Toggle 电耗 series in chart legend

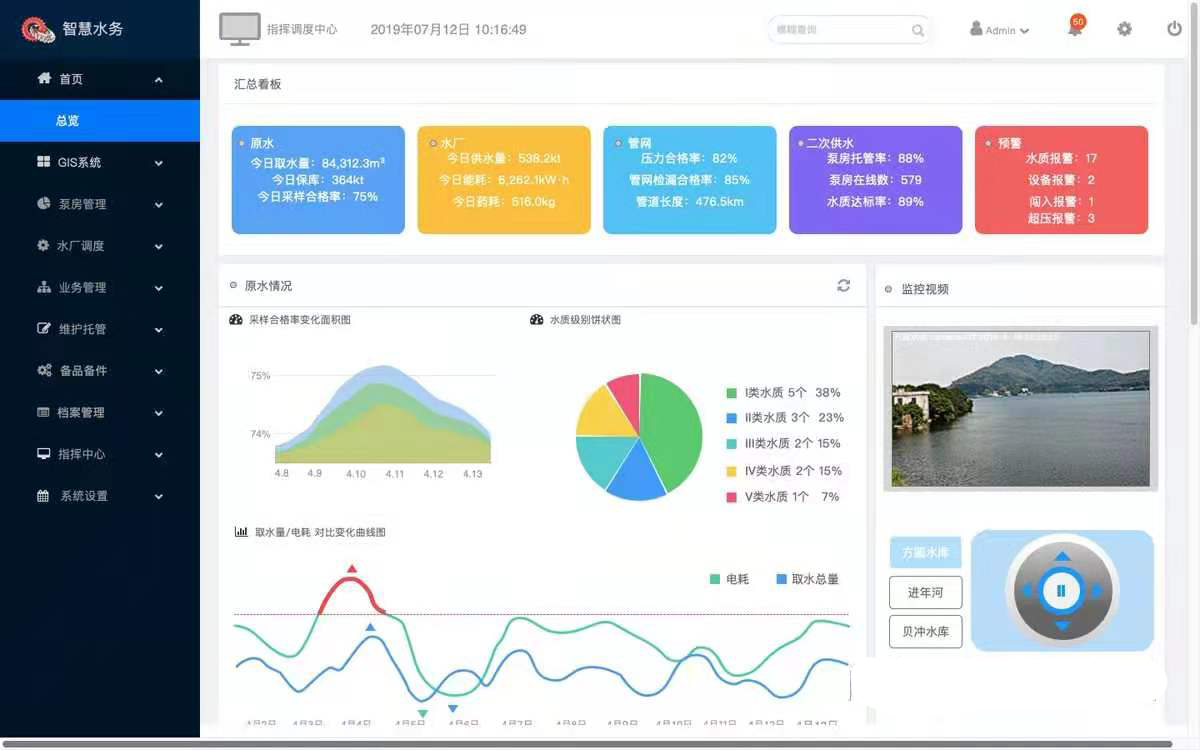[729, 579]
